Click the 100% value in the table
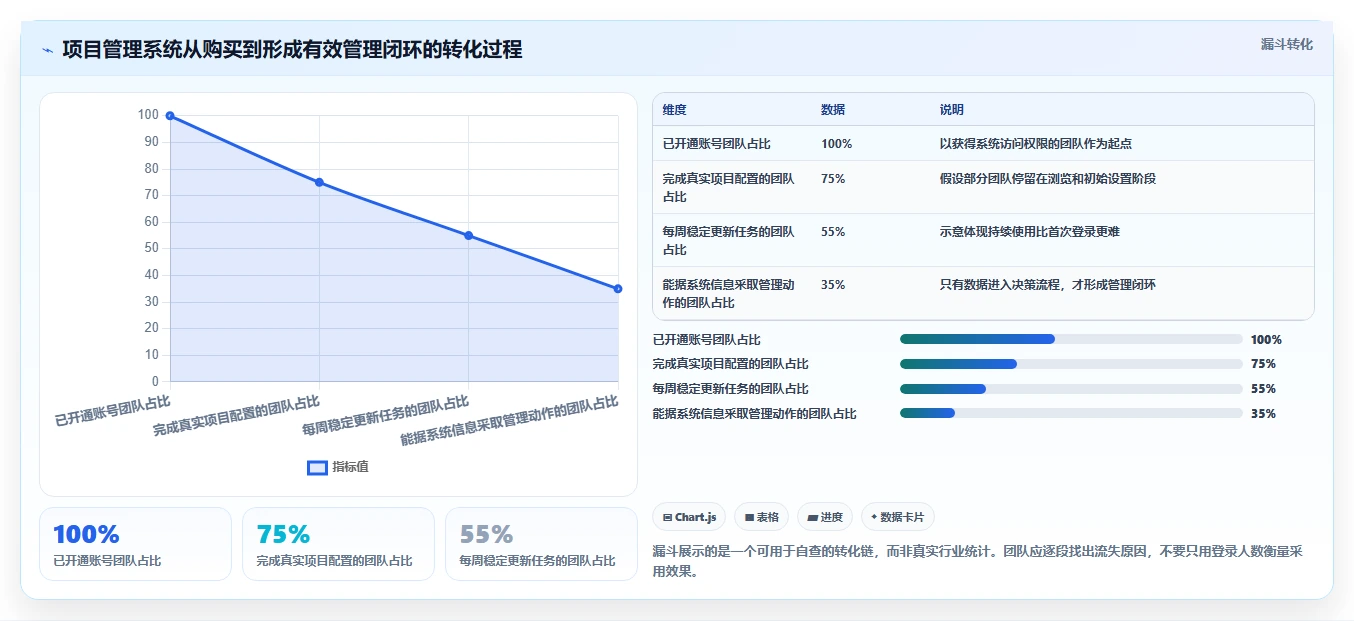Viewport: 1354px width, 621px height. pos(836,144)
